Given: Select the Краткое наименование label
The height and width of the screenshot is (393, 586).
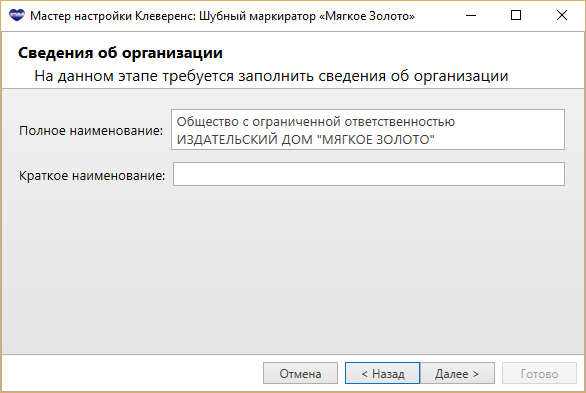Looking at the screenshot, I should 92,176.
